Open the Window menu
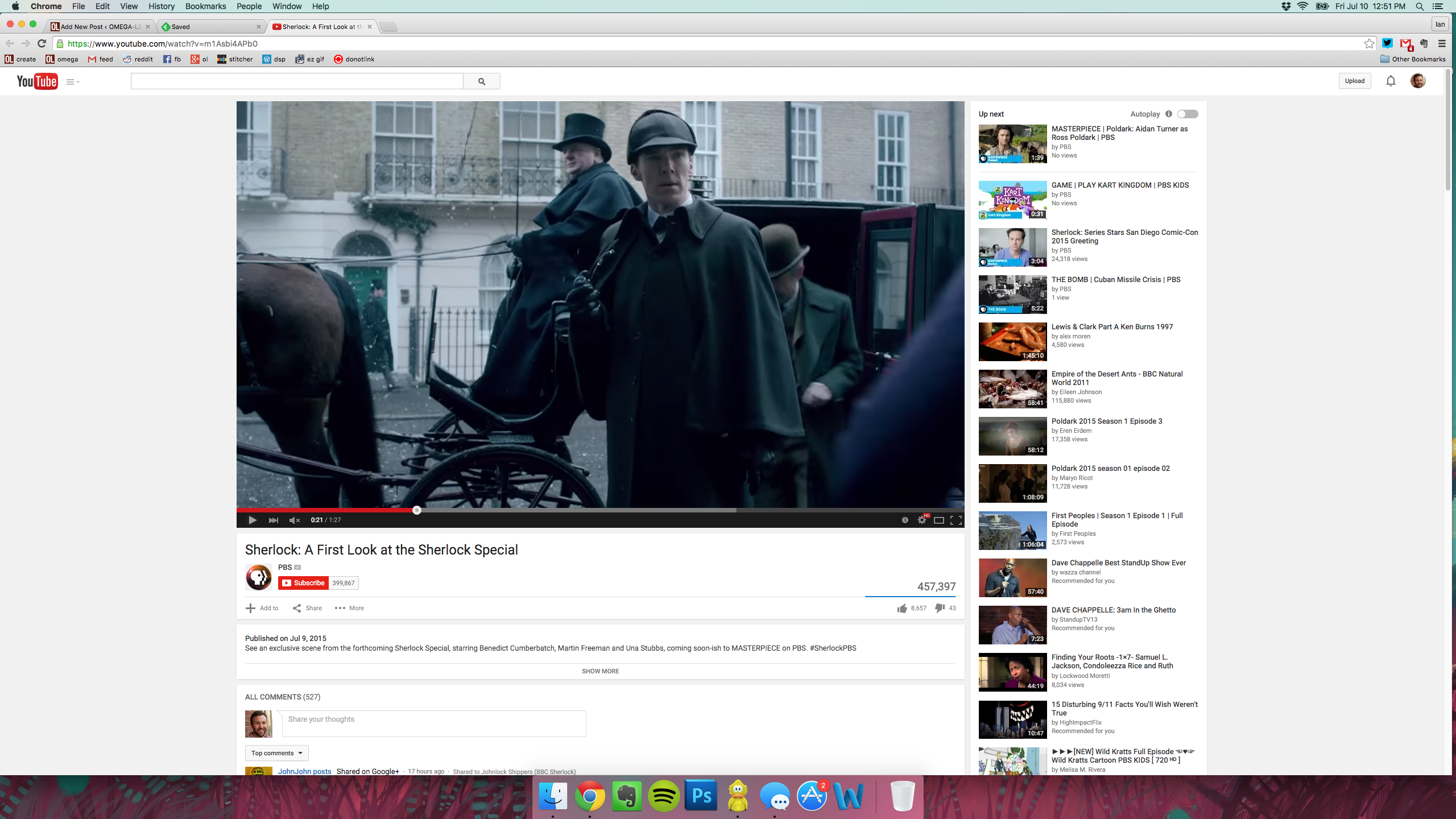 pyautogui.click(x=287, y=6)
